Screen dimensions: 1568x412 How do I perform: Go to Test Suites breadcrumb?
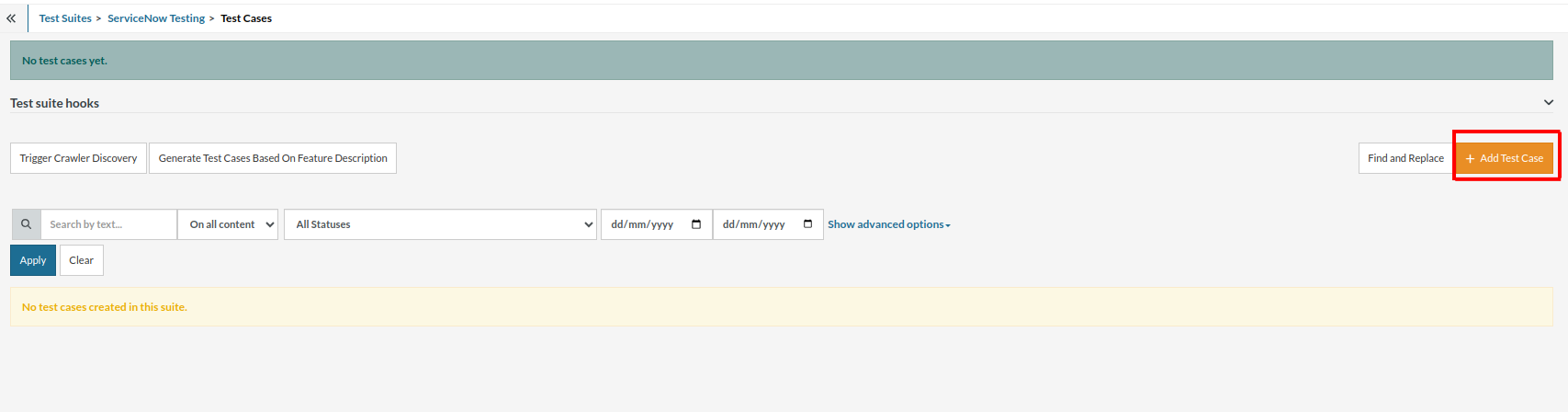click(65, 18)
